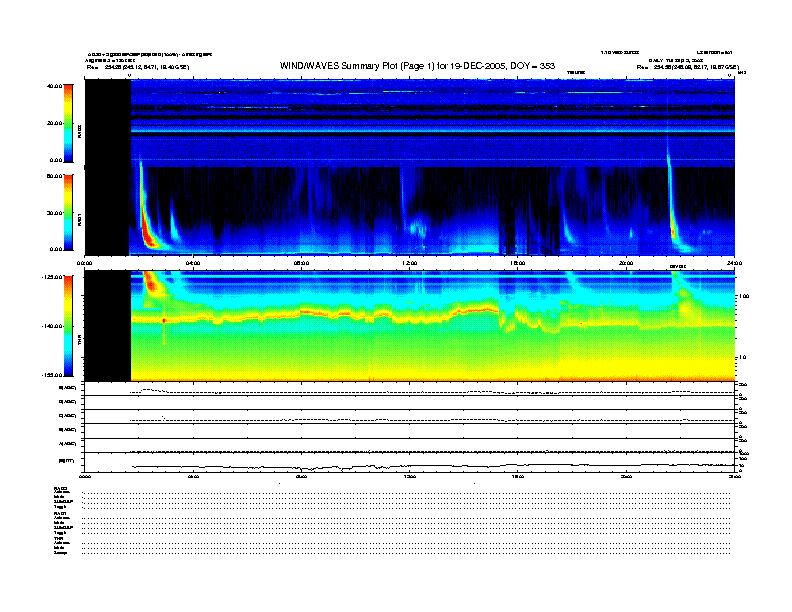Click 20:00 tick label below RAD1 panel

click(x=626, y=263)
